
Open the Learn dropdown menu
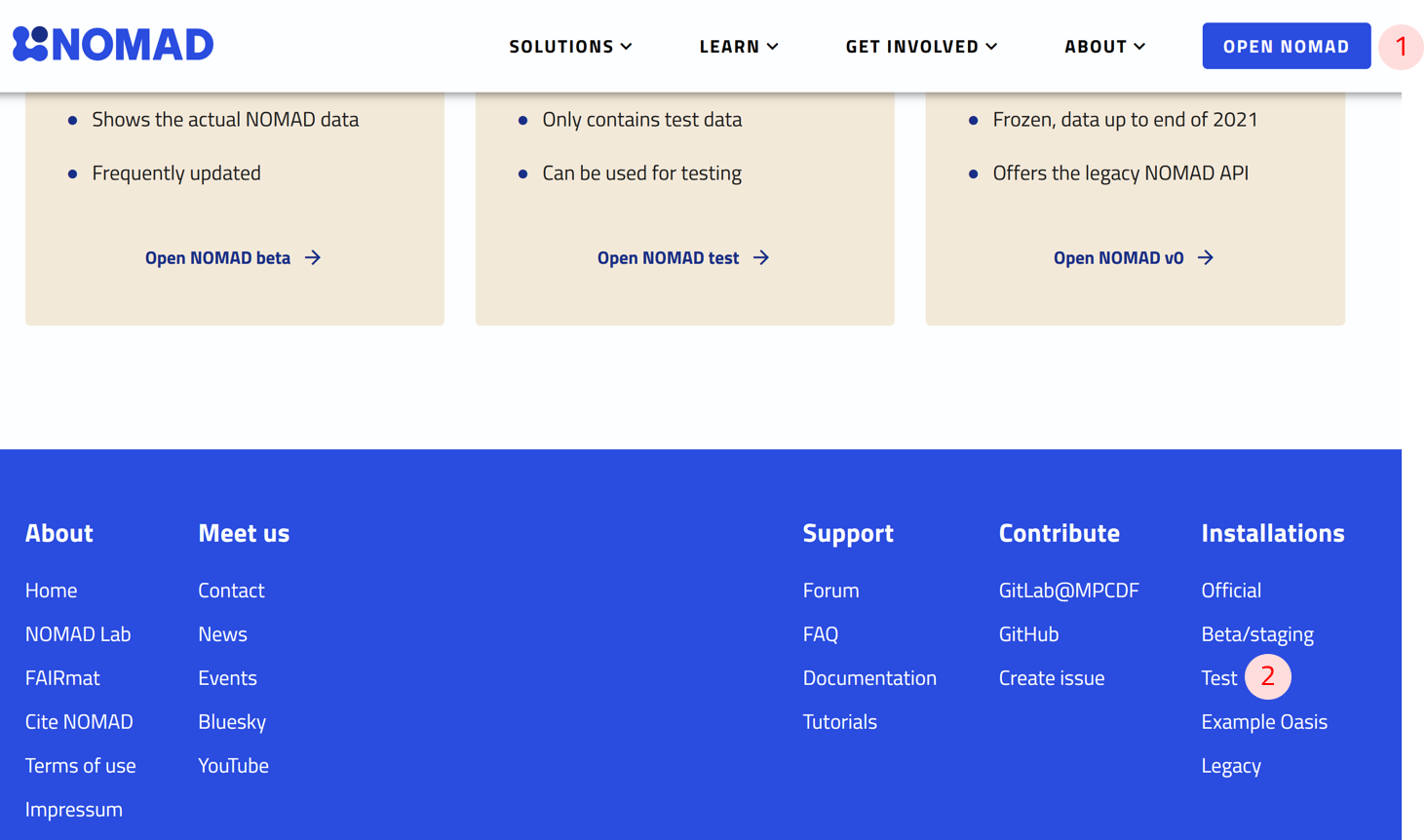(738, 47)
